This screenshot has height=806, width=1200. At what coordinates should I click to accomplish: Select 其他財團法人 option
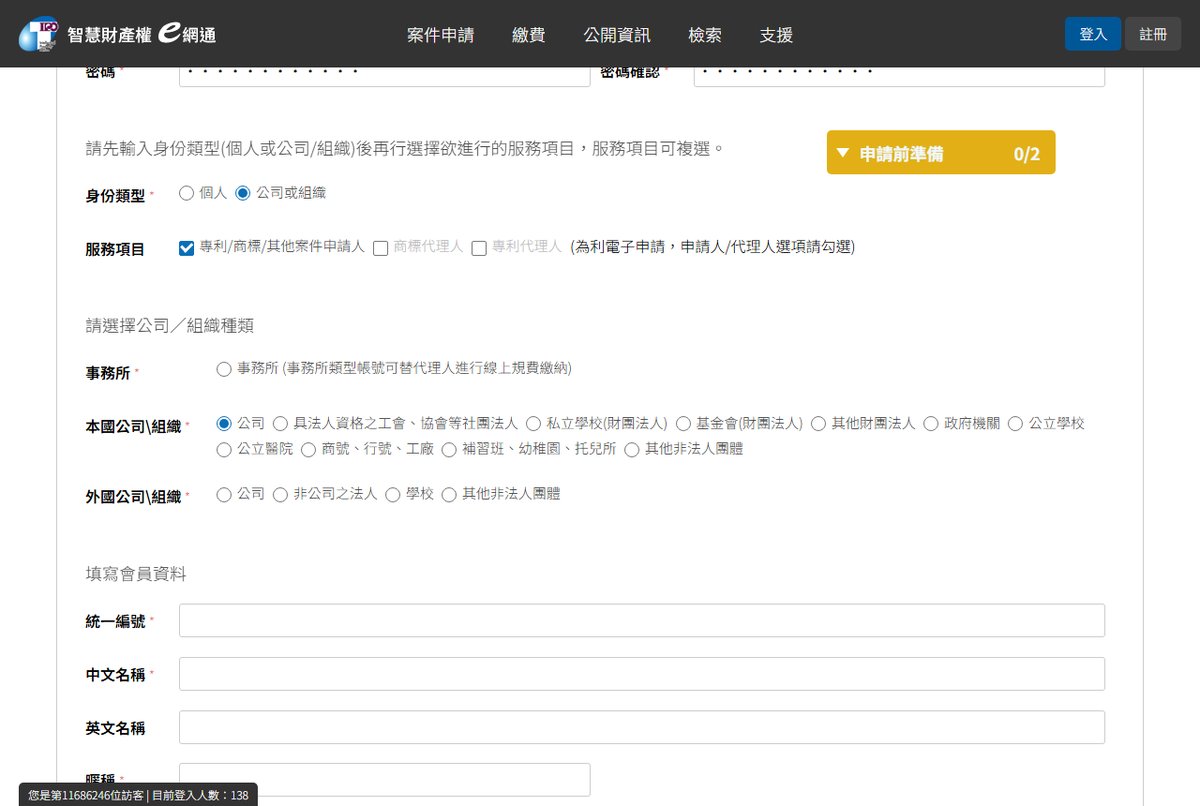819,424
